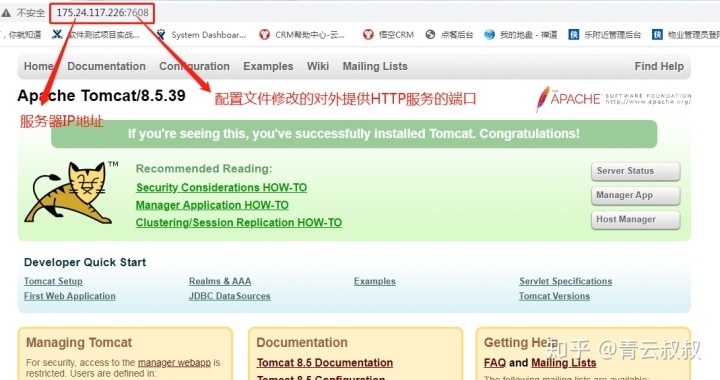Image resolution: width=720 pixels, height=380 pixels.
Task: Open the Servlet Specifications link
Action: [x=566, y=281]
